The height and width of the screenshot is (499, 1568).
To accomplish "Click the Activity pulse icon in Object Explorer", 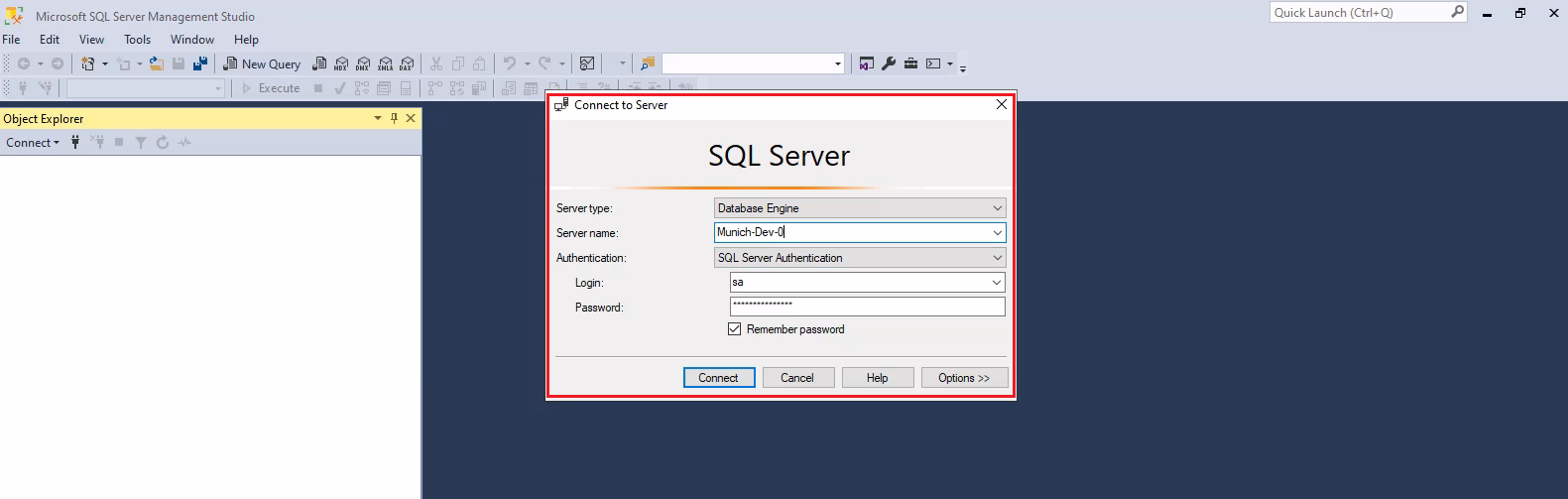I will coord(184,142).
